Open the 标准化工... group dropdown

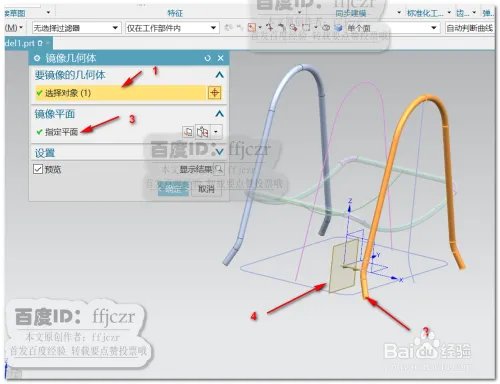[449, 13]
